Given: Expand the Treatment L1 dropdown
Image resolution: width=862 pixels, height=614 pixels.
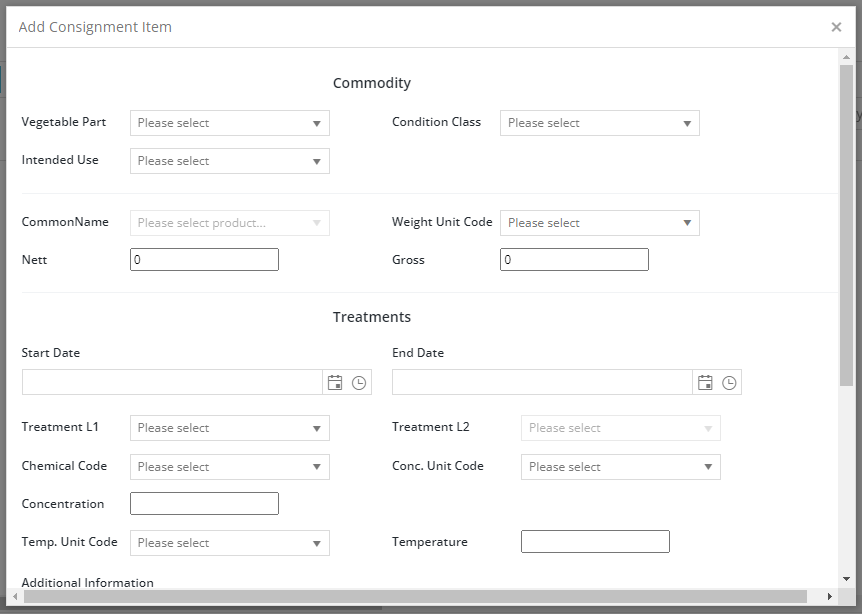Looking at the screenshot, I should coord(230,428).
